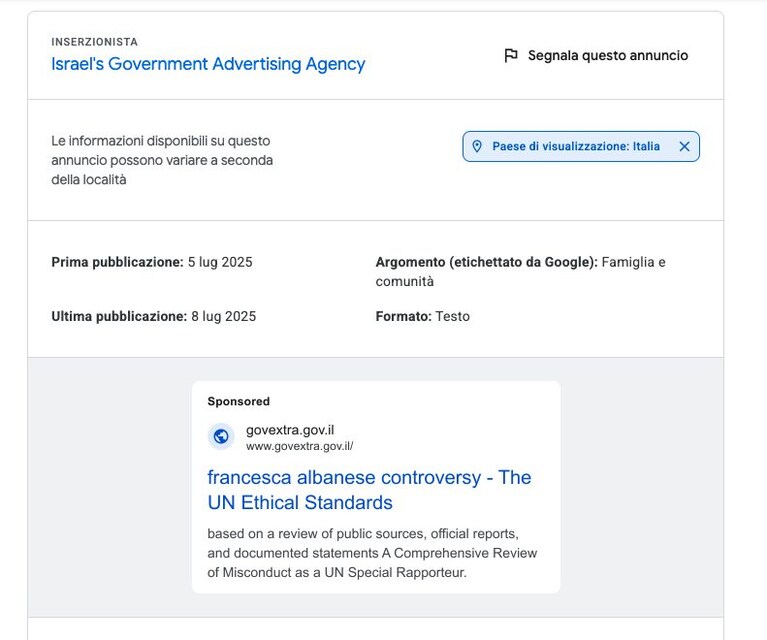Screen dimensions: 767x640
Task: Click Segnala questo annuncio button
Action: tap(596, 55)
